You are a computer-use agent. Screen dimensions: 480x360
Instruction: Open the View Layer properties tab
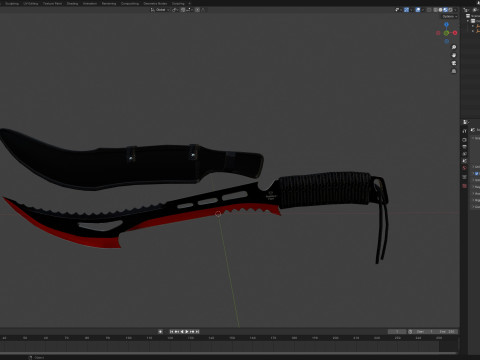click(x=464, y=154)
